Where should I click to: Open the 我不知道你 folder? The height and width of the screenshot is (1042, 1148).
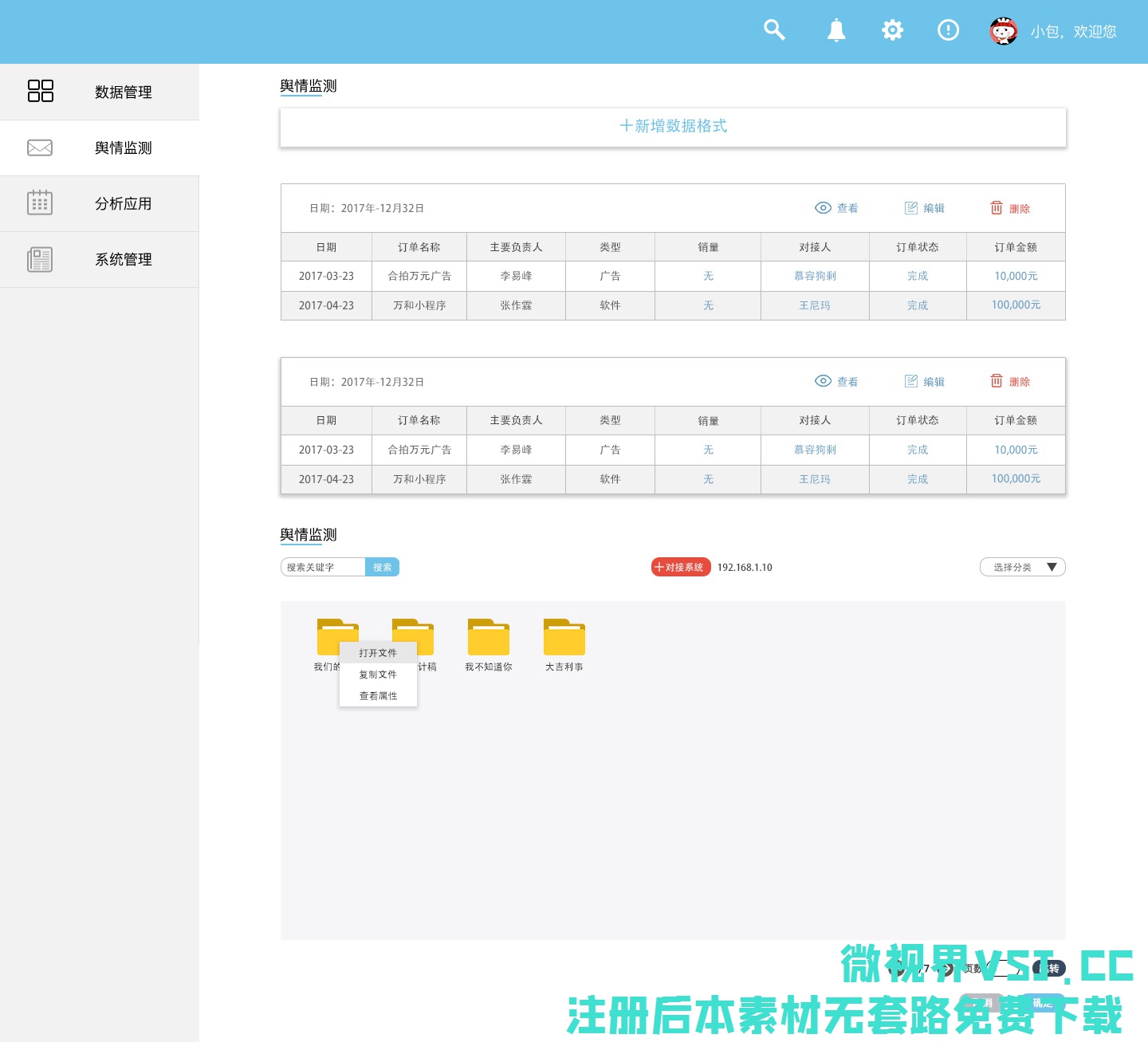tap(489, 638)
